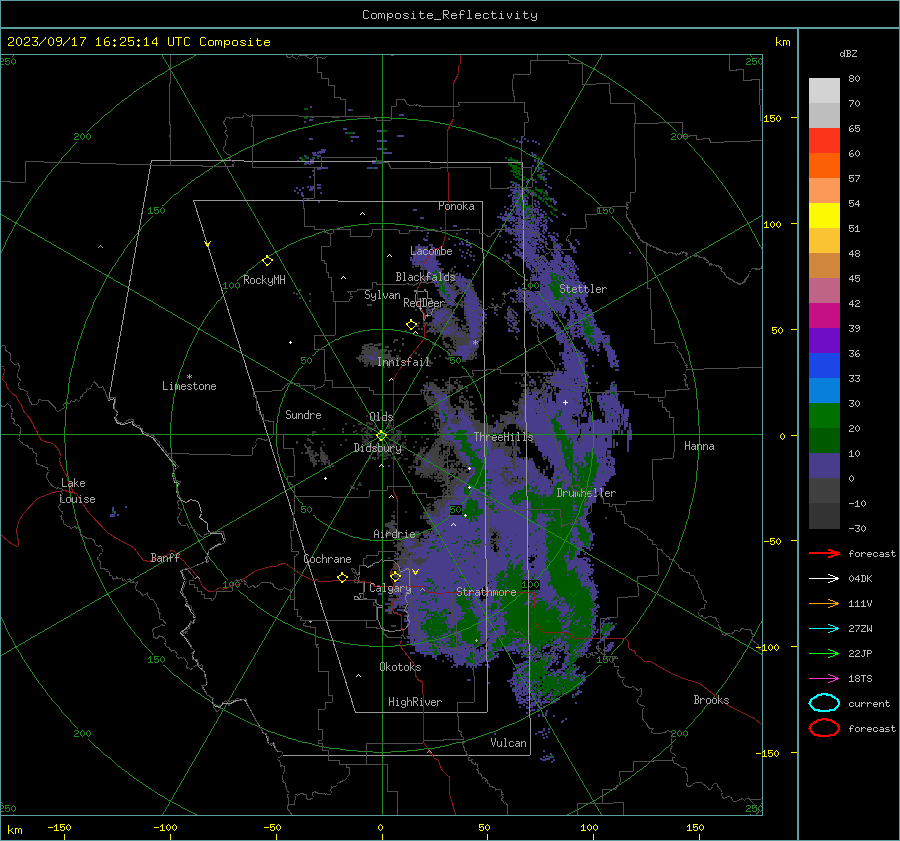Click the dBZ heading above the color scale
900x841 pixels.
coord(848,53)
